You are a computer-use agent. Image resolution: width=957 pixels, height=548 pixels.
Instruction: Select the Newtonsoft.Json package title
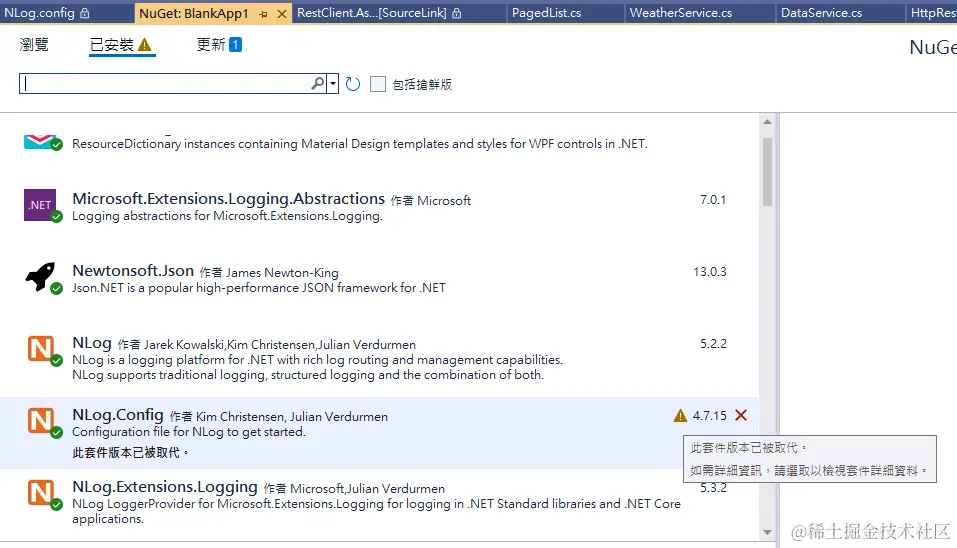(x=133, y=270)
